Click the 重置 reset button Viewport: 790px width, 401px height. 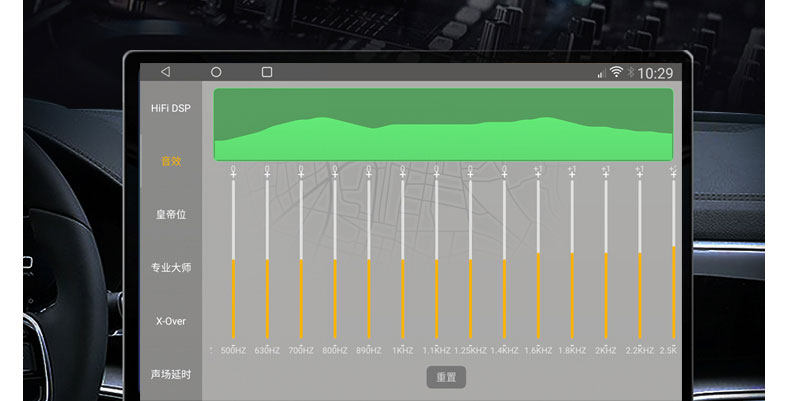(x=446, y=377)
